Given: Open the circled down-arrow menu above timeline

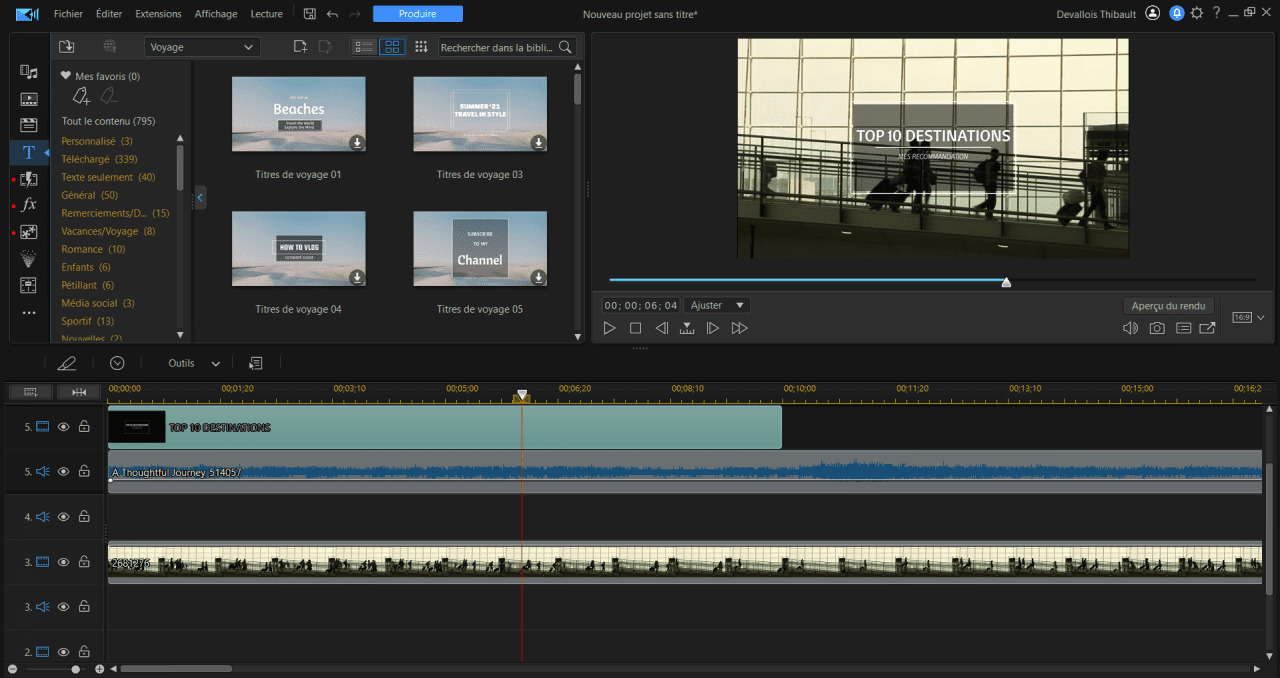Looking at the screenshot, I should [117, 363].
